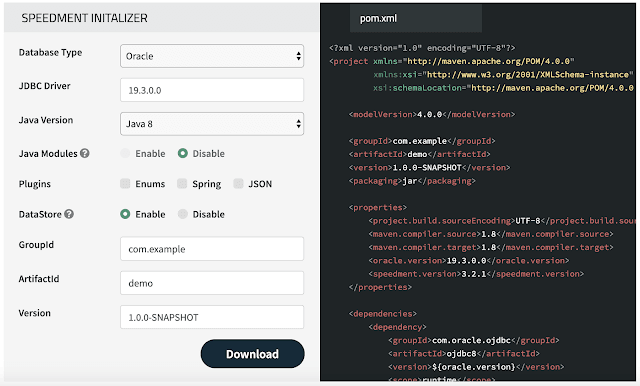Screen dimensions: 640x386
Task: Click the Speedment Initalizer header title
Action: (x=84, y=18)
